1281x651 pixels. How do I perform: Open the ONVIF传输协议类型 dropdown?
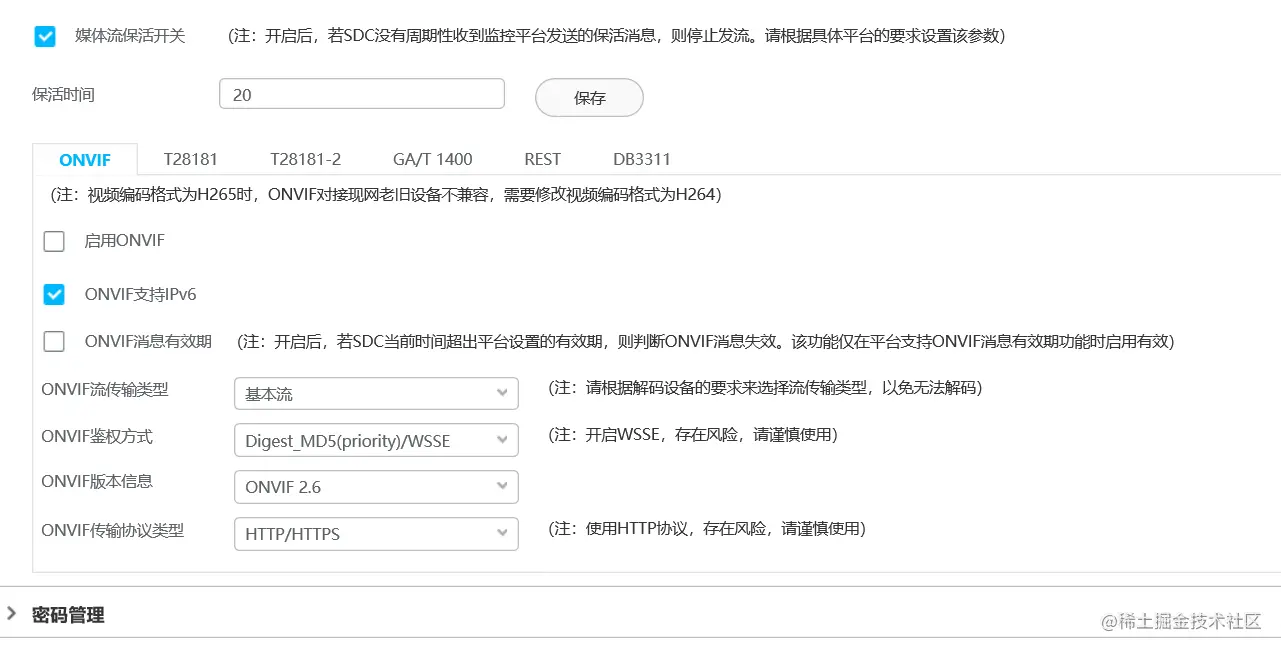(376, 534)
